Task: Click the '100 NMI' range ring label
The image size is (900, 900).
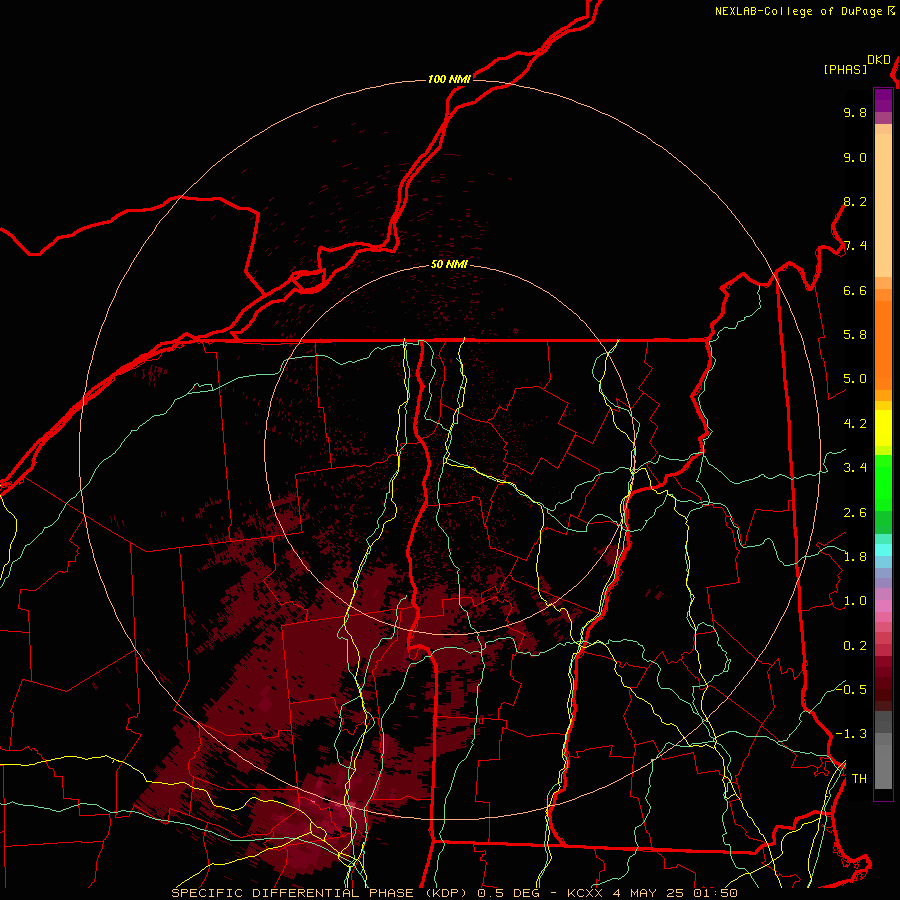Action: pos(449,79)
